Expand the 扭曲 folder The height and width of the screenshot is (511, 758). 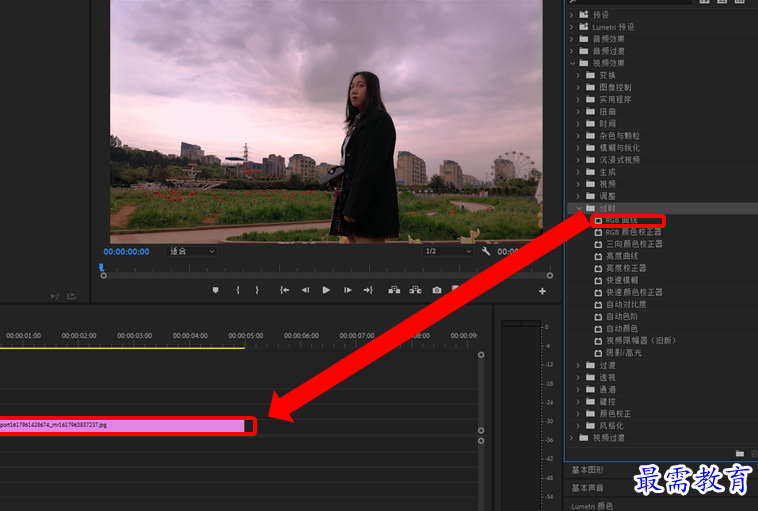coord(579,112)
